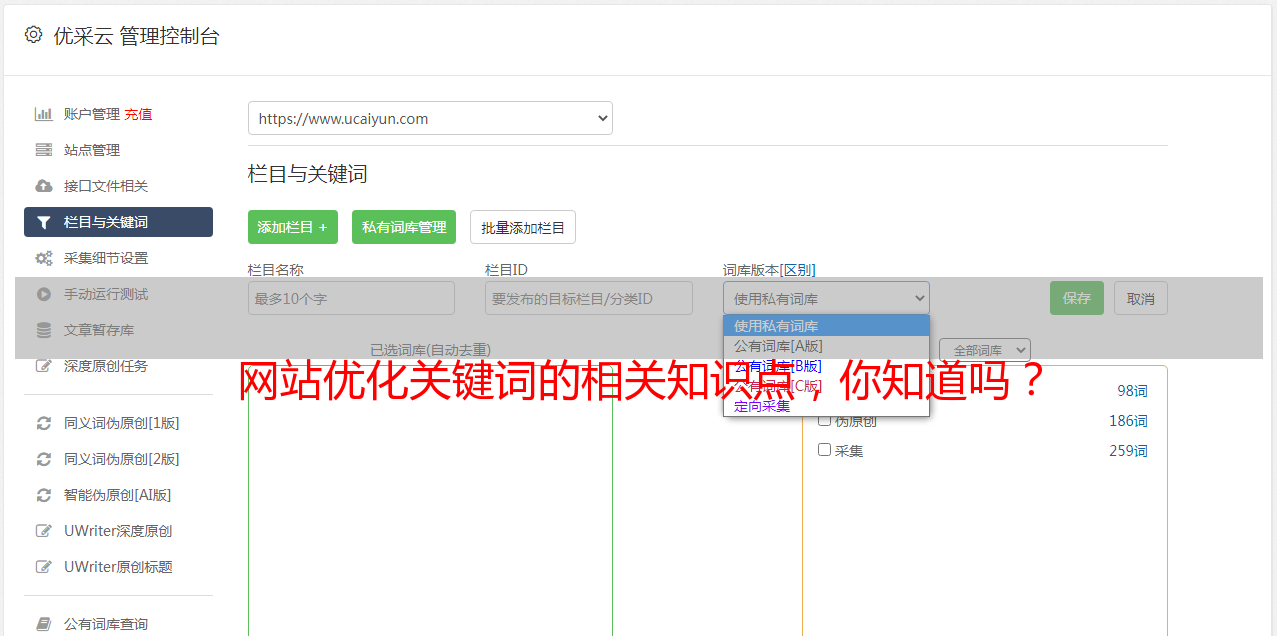Image resolution: width=1277 pixels, height=636 pixels.
Task: Click the refresh icon for 同义词伪原创[2版]
Action: (x=43, y=459)
